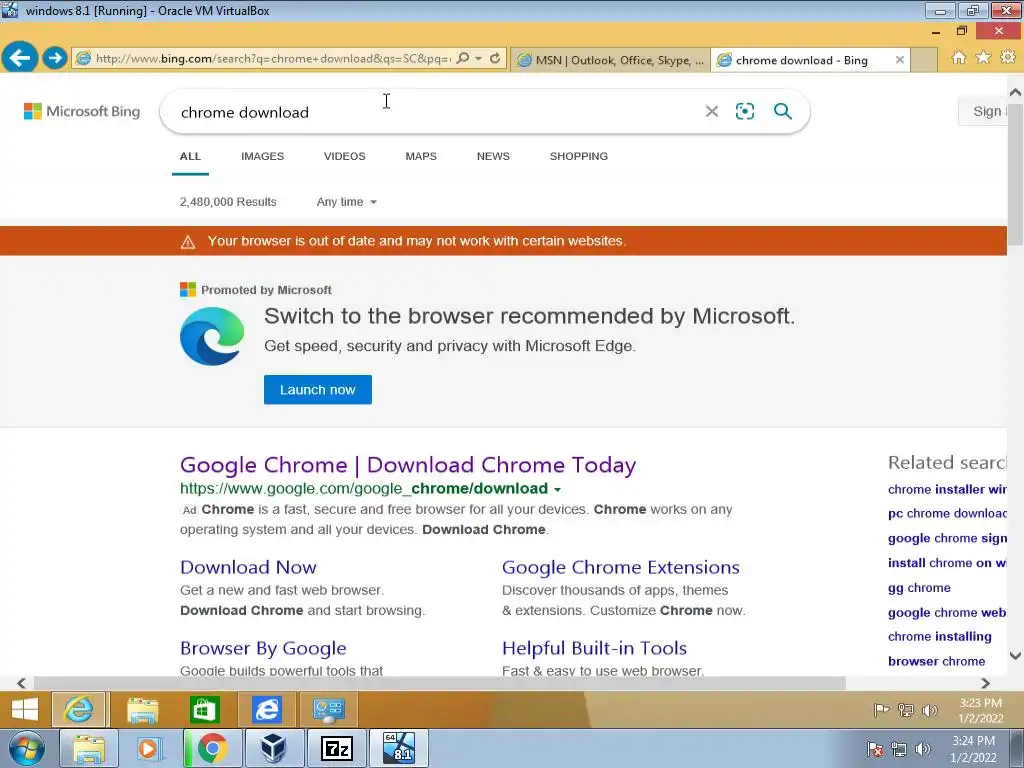
Task: Switch to NEWS results
Action: [493, 156]
